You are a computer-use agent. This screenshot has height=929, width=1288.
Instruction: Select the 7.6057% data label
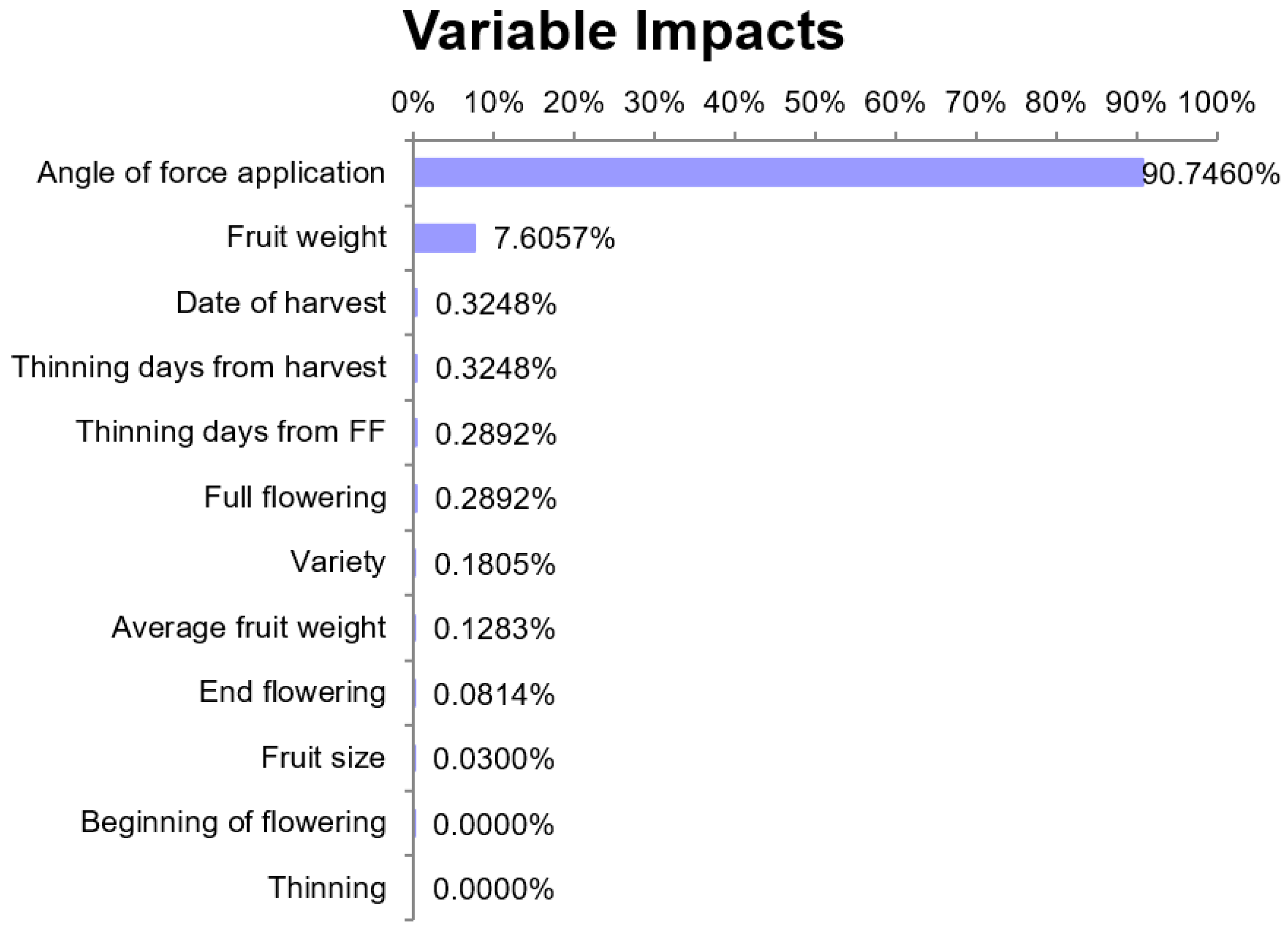[x=553, y=238]
